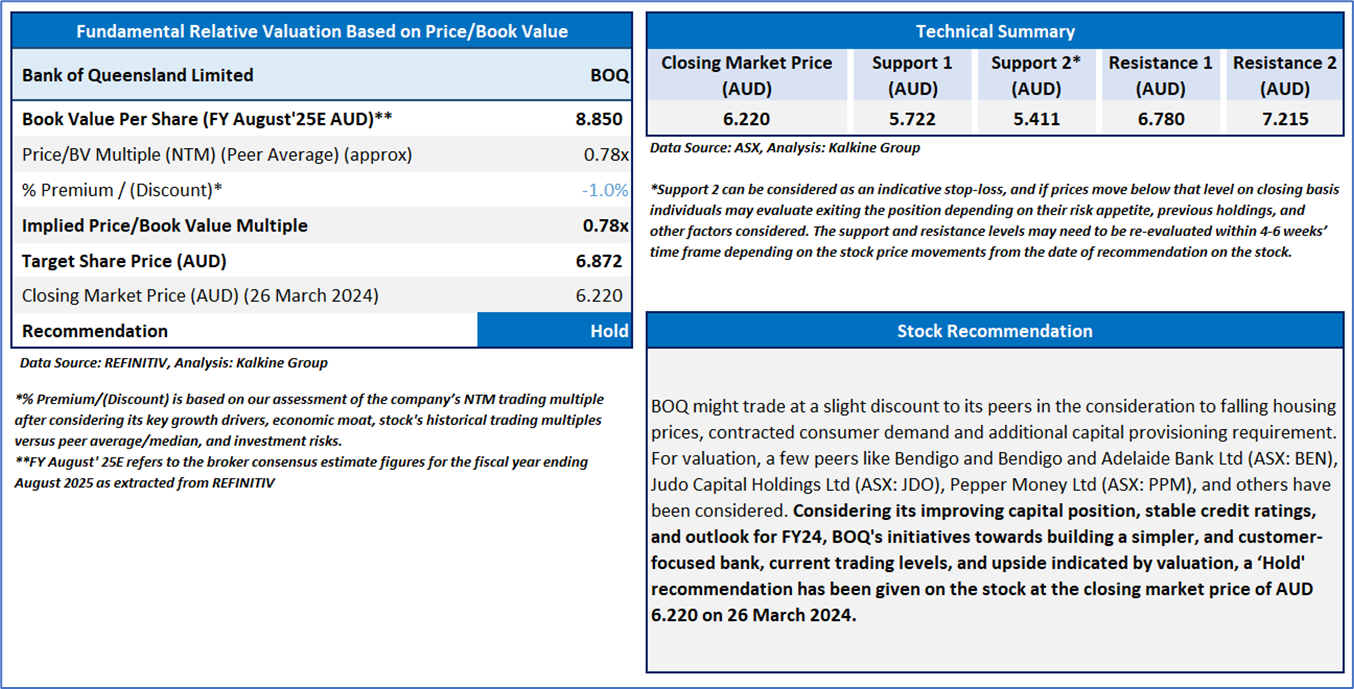Image resolution: width=1354 pixels, height=689 pixels.
Task: Click 'Data Source: REFINITIV' note
Action: (x=173, y=363)
